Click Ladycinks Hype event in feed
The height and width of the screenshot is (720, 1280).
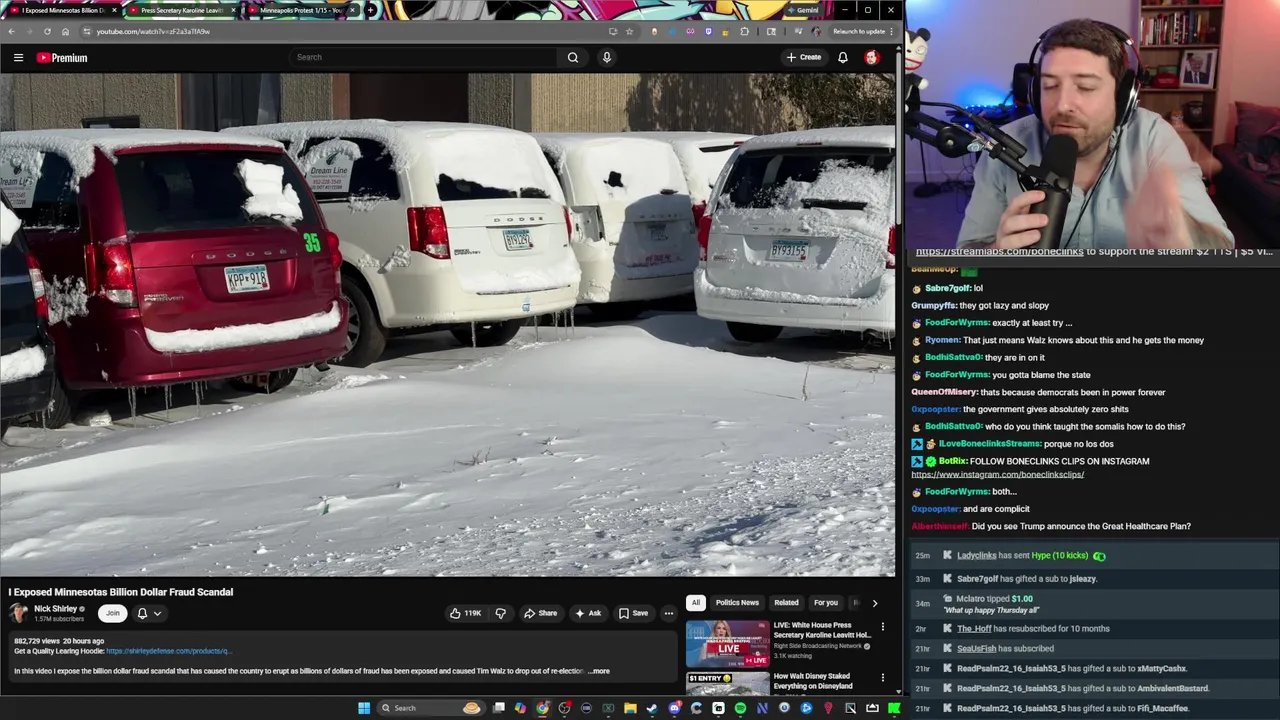click(1095, 556)
